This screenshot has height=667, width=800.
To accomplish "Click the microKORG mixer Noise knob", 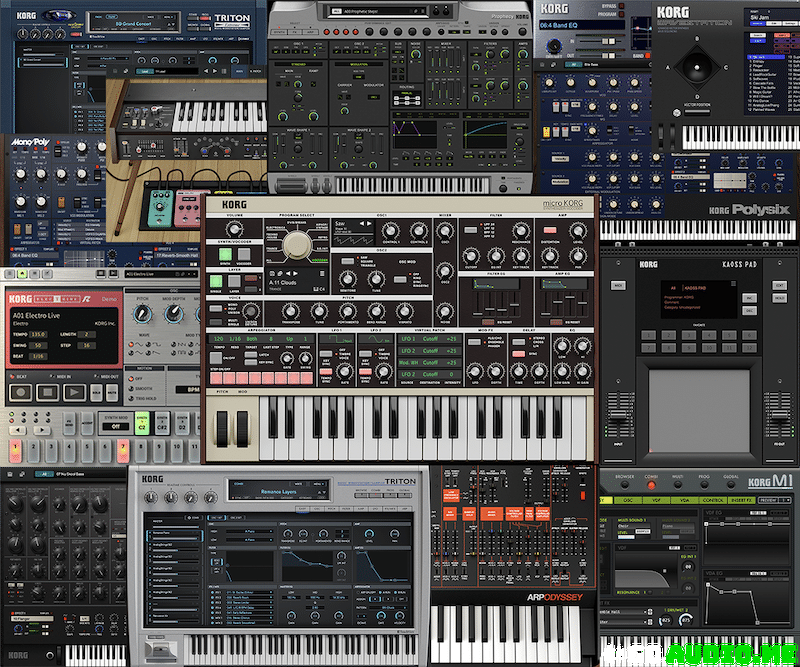I will 445,311.
